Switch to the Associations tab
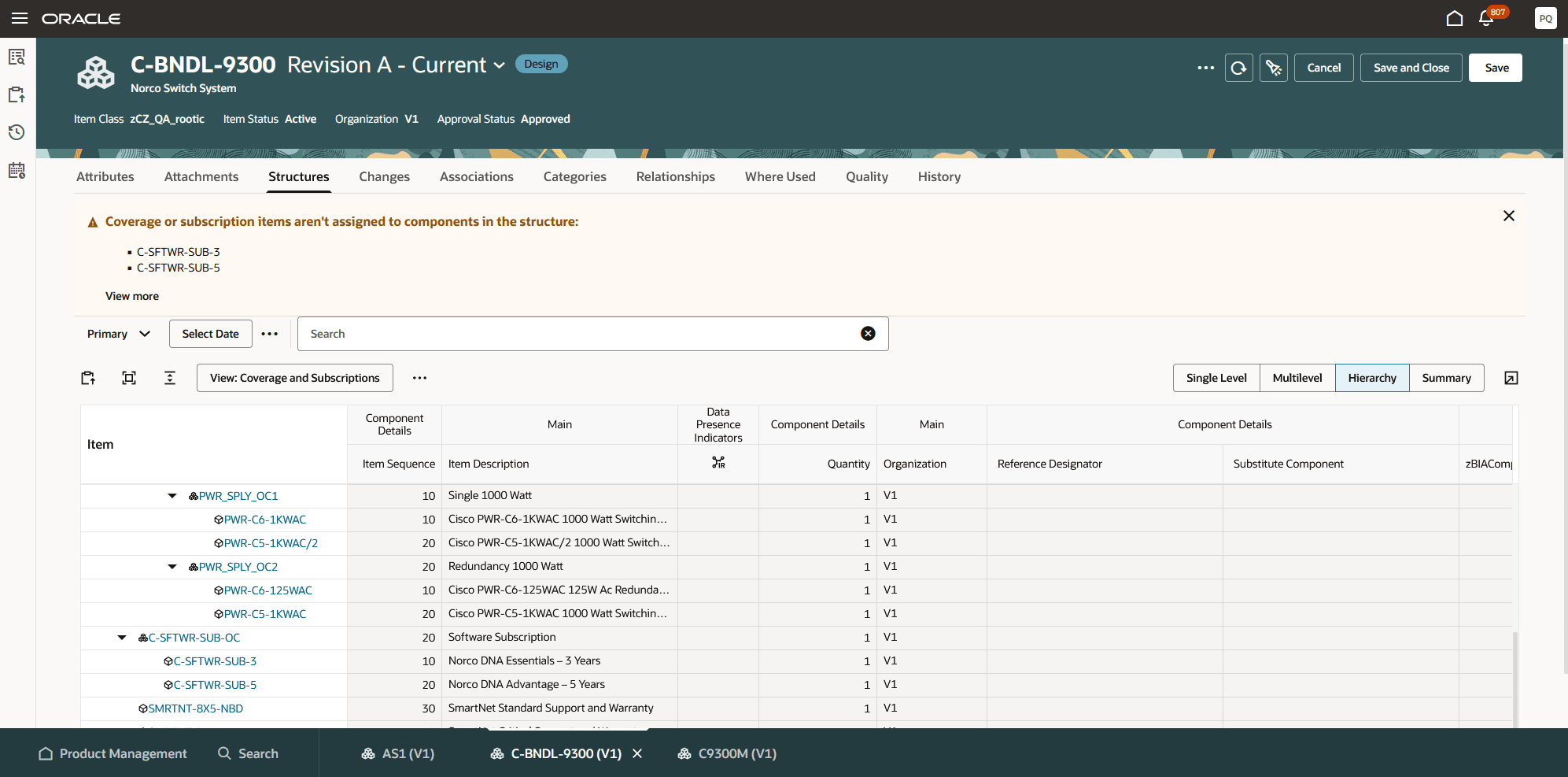This screenshot has width=1568, height=777. pos(477,176)
